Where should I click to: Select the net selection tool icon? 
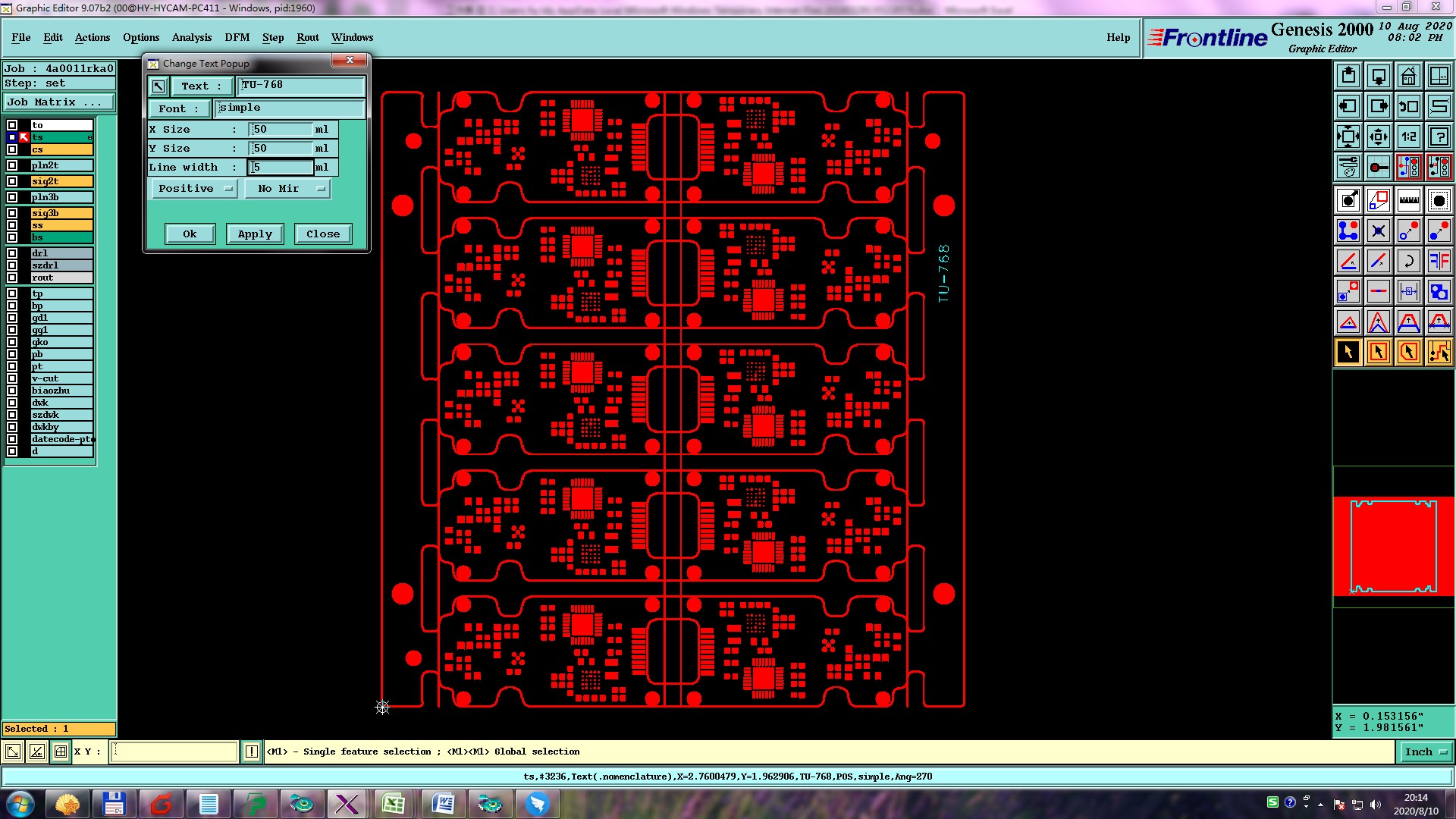pos(1439,352)
